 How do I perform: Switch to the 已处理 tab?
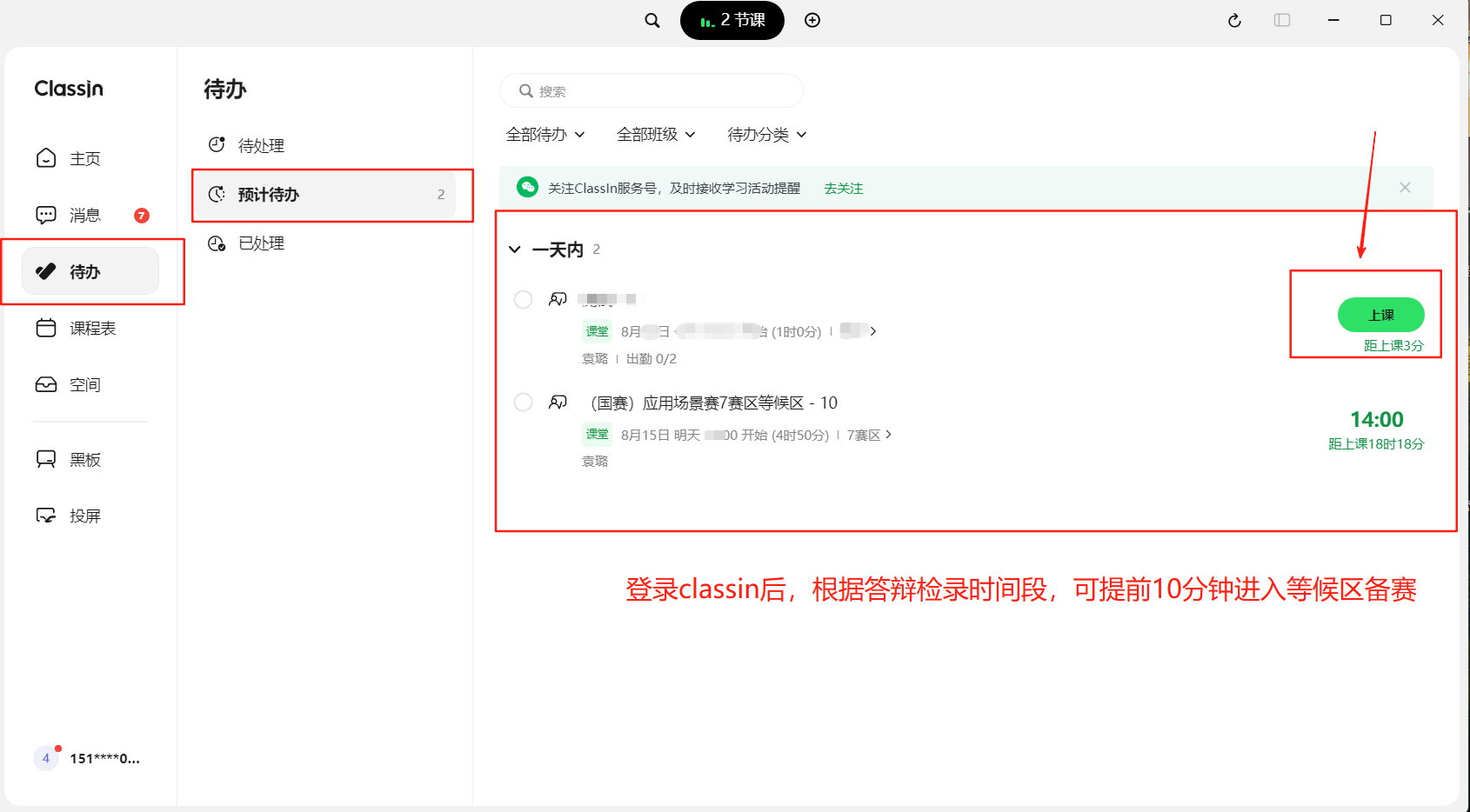pyautogui.click(x=261, y=243)
